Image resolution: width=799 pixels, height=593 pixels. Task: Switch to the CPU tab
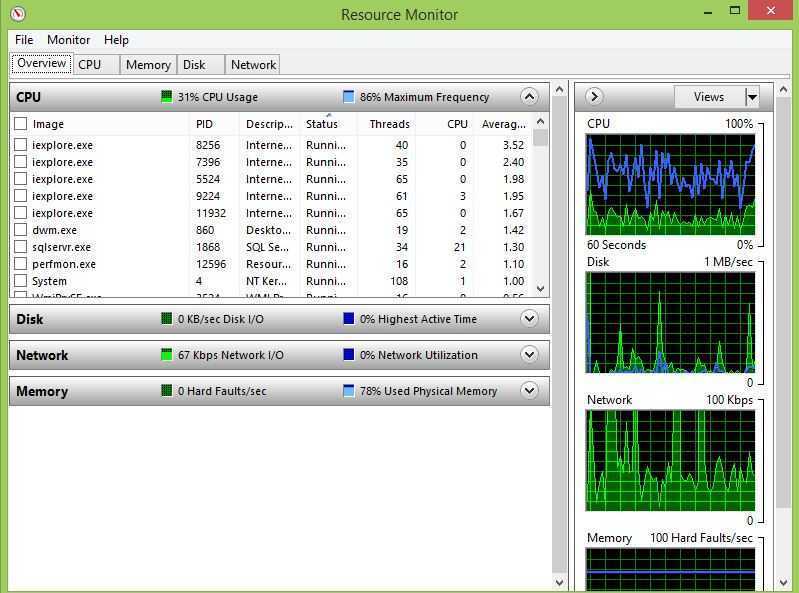pyautogui.click(x=96, y=65)
